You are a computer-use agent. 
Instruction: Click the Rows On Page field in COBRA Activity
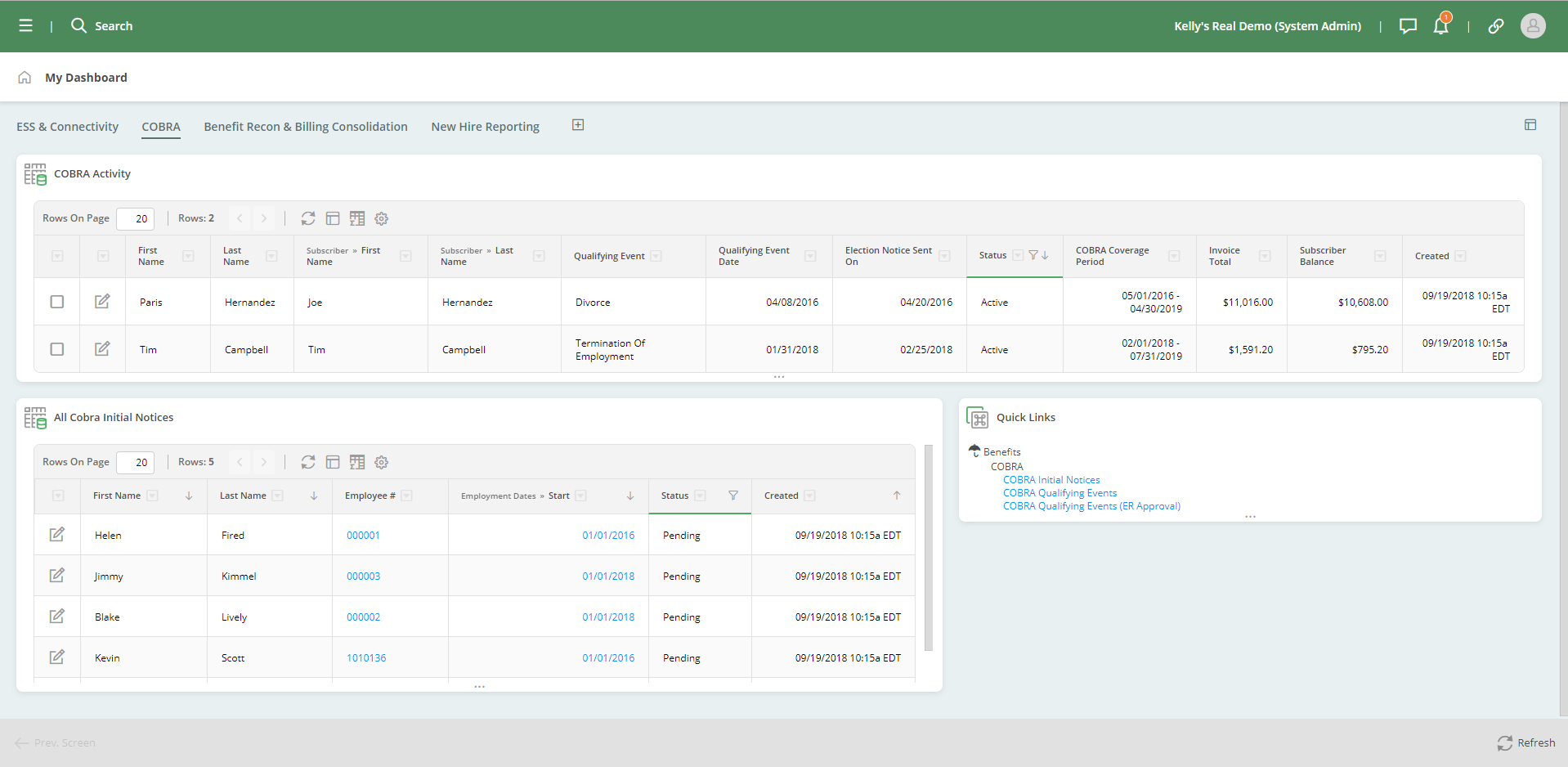pos(136,218)
